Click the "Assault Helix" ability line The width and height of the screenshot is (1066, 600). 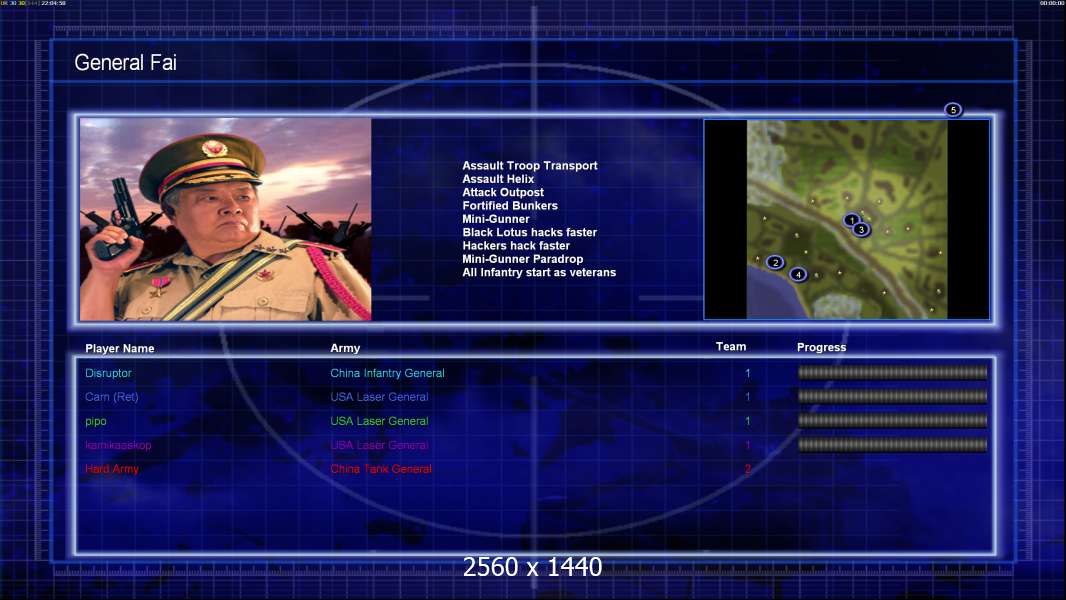pyautogui.click(x=498, y=179)
